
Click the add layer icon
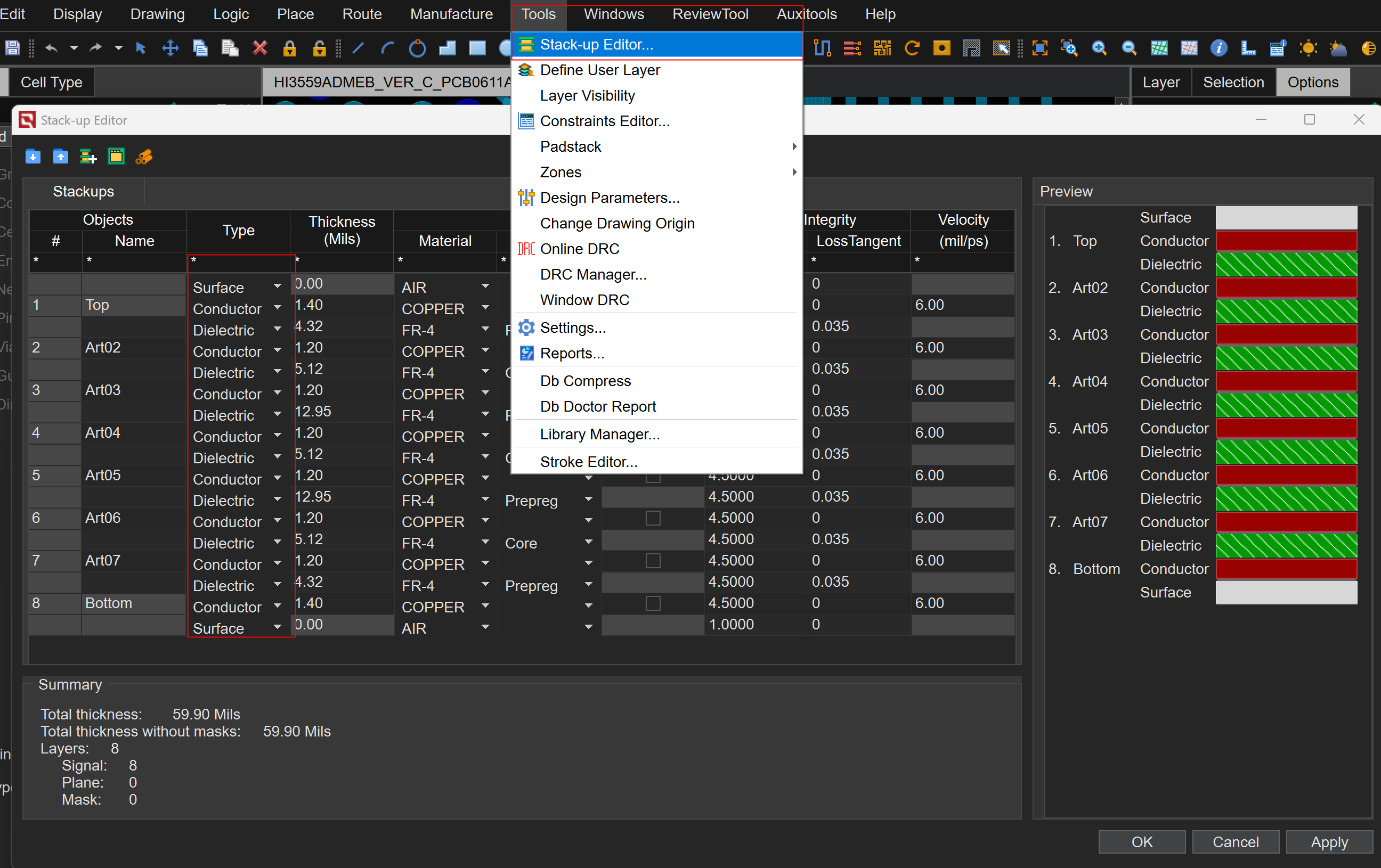click(x=88, y=157)
